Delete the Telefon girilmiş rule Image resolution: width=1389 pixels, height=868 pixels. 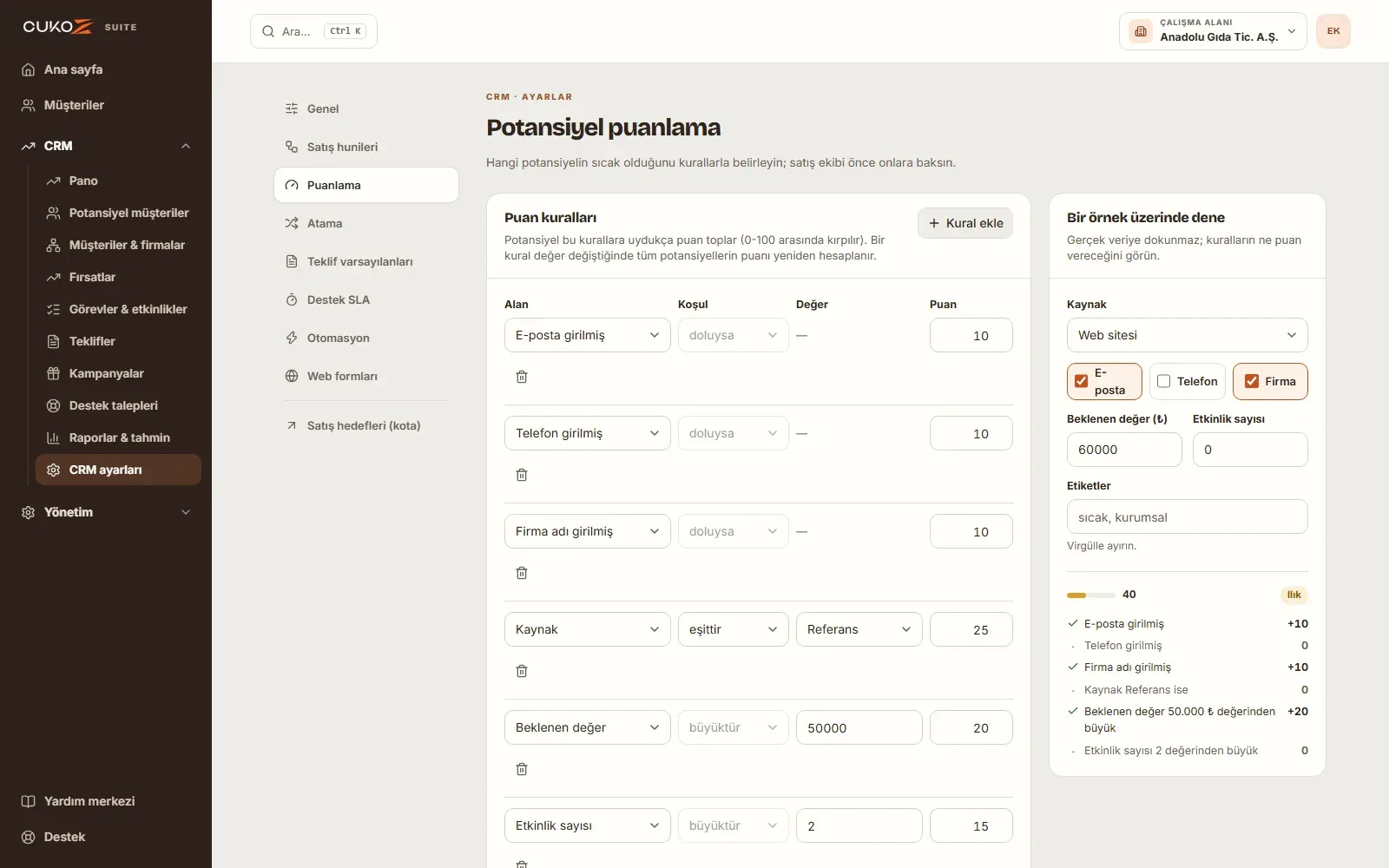522,475
